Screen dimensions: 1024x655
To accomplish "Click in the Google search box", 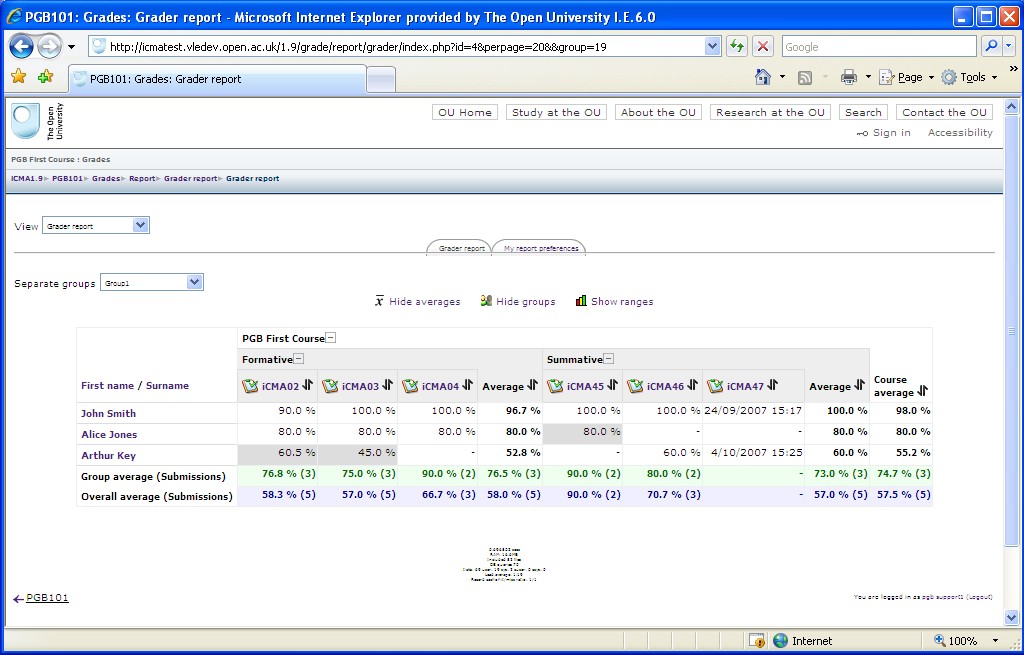I will pos(879,46).
